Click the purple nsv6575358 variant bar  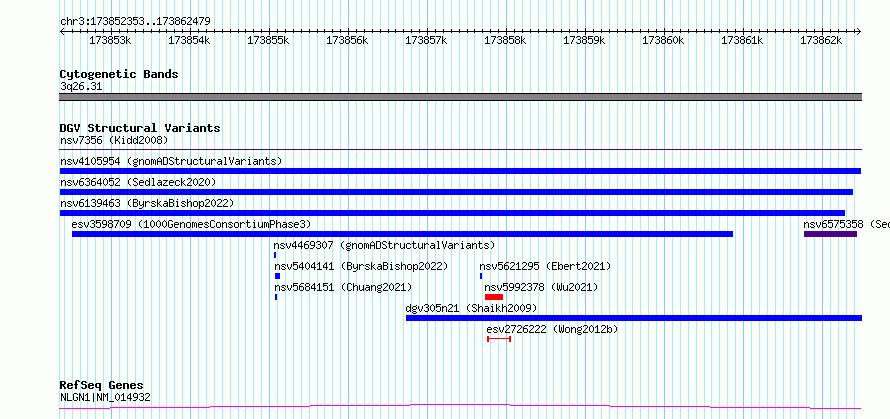[830, 234]
